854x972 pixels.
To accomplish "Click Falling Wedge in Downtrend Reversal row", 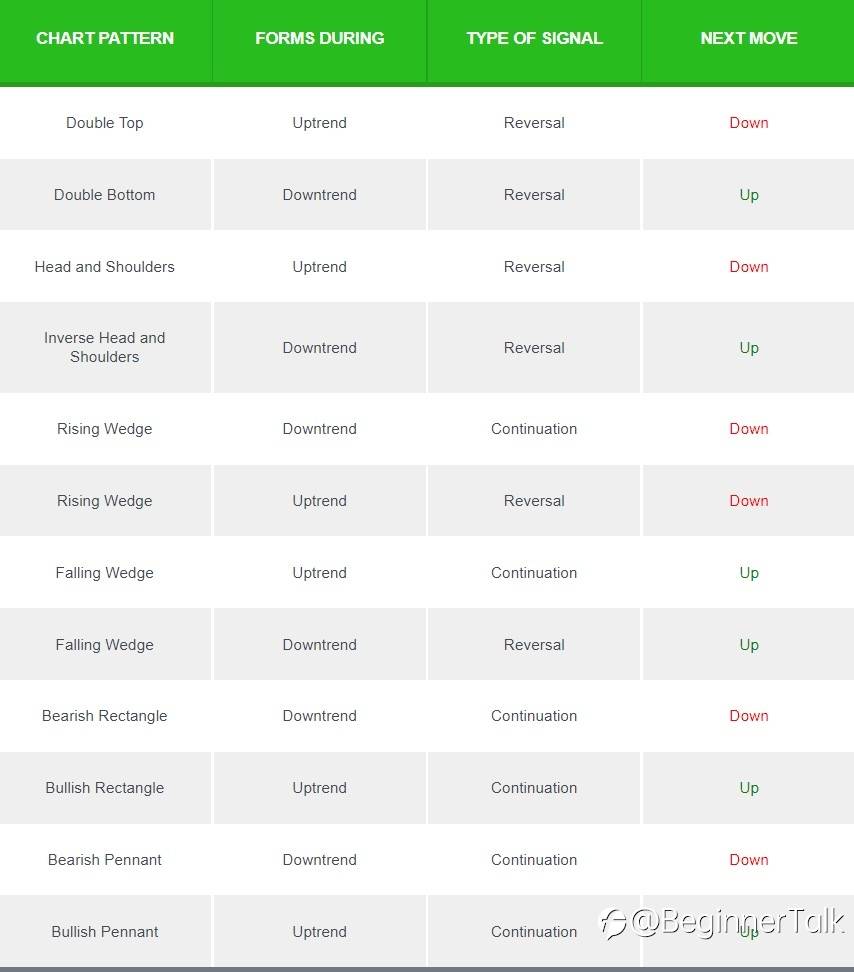I will coord(105,645).
